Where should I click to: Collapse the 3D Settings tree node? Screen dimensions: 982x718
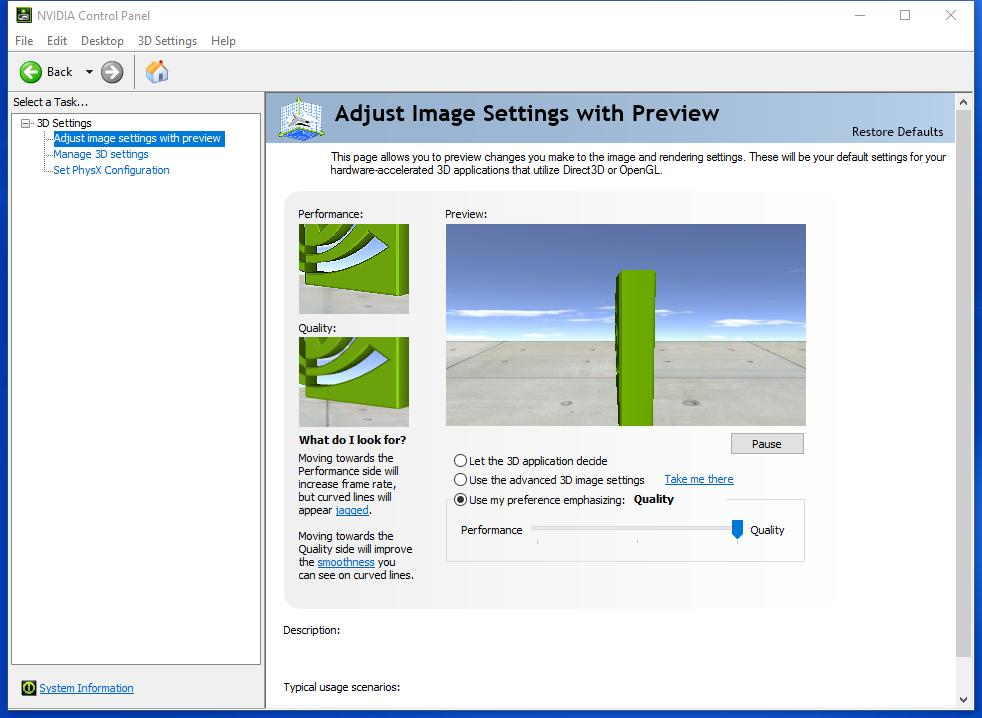pyautogui.click(x=26, y=123)
